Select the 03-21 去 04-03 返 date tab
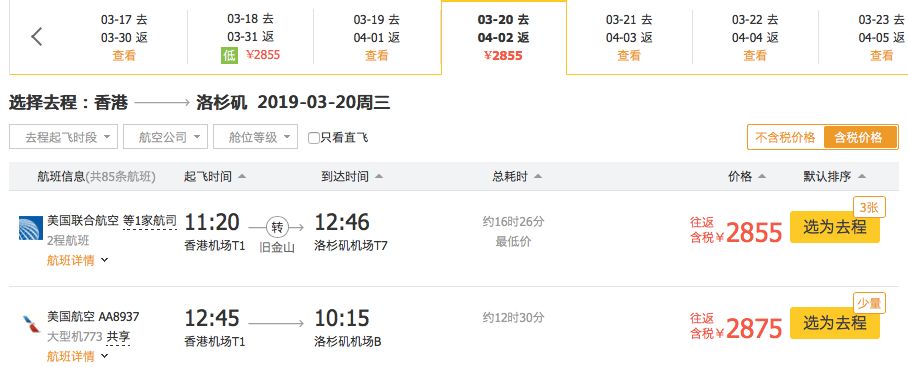 pyautogui.click(x=629, y=37)
